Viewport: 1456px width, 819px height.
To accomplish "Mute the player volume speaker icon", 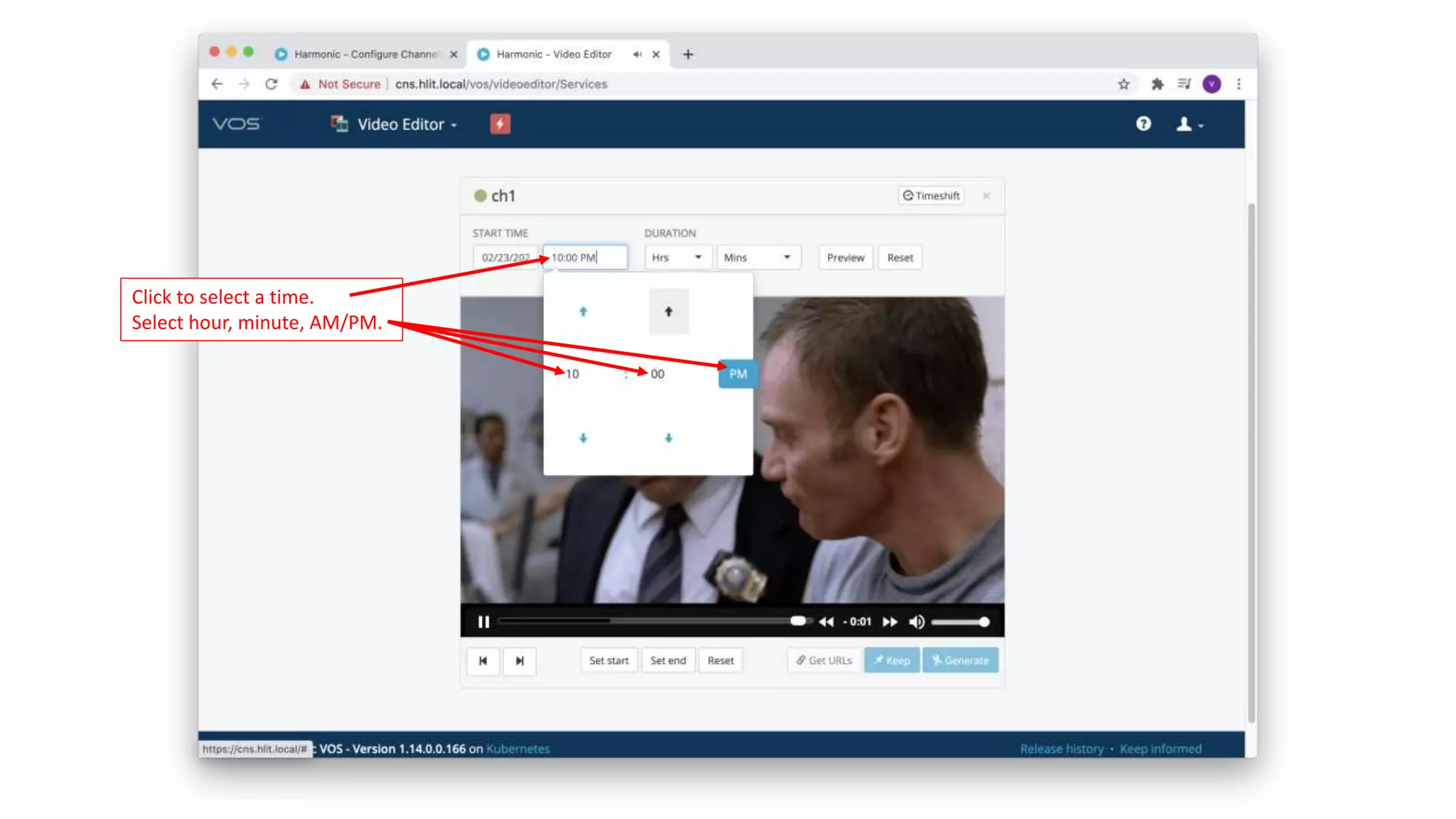I will (x=916, y=622).
